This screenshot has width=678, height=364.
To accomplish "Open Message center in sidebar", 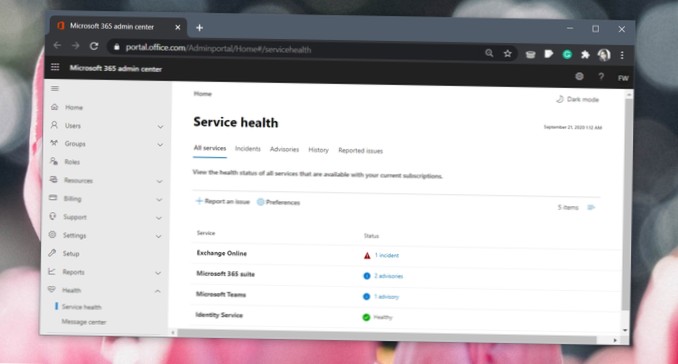I will (x=83, y=322).
